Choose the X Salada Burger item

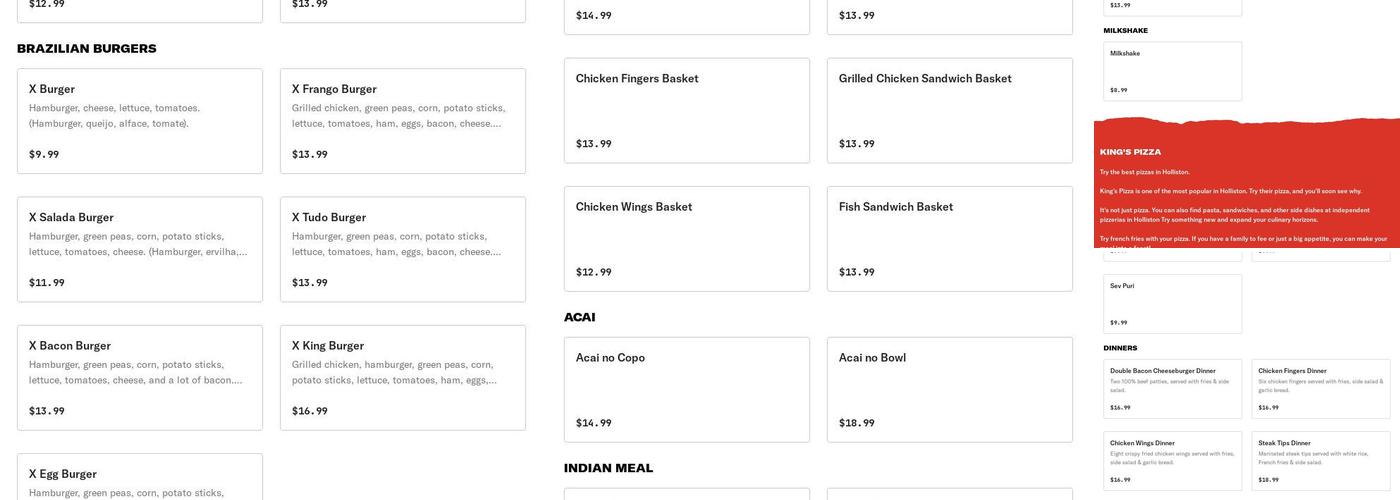[x=140, y=249]
